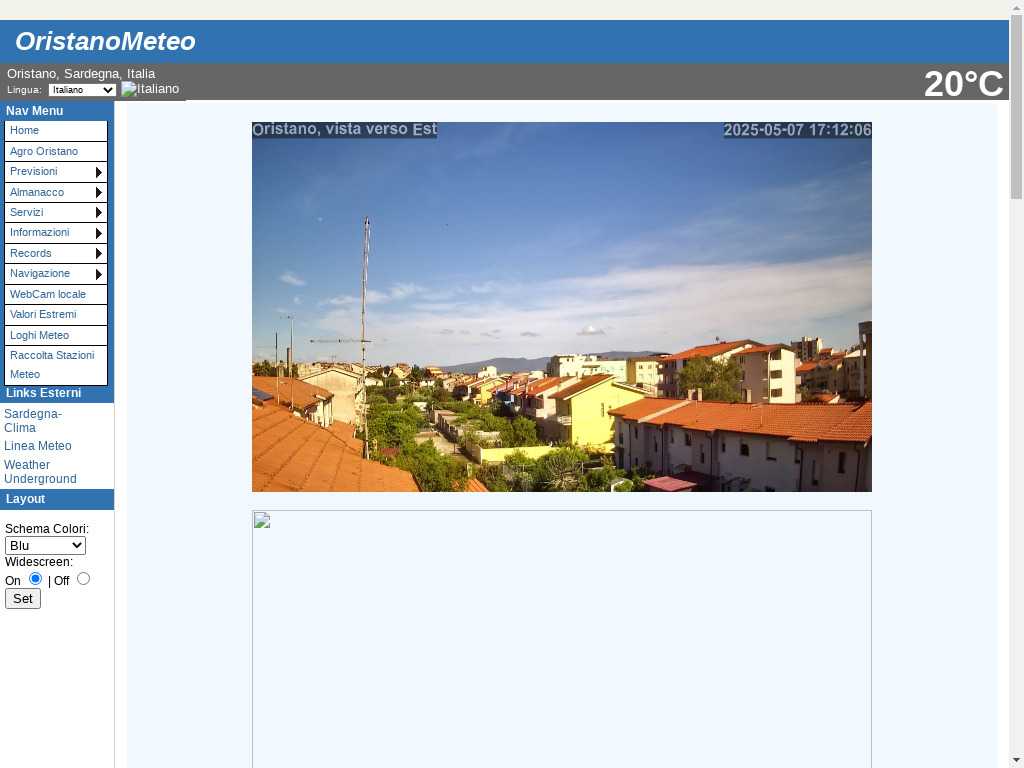Click the OristanoMeteo site title
The height and width of the screenshot is (768, 1024).
click(105, 41)
